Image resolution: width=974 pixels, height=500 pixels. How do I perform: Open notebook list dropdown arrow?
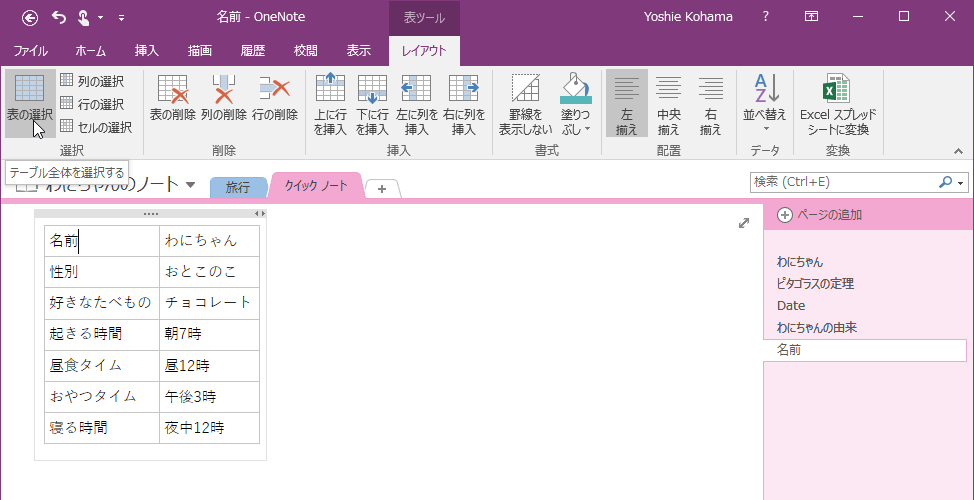[x=191, y=184]
